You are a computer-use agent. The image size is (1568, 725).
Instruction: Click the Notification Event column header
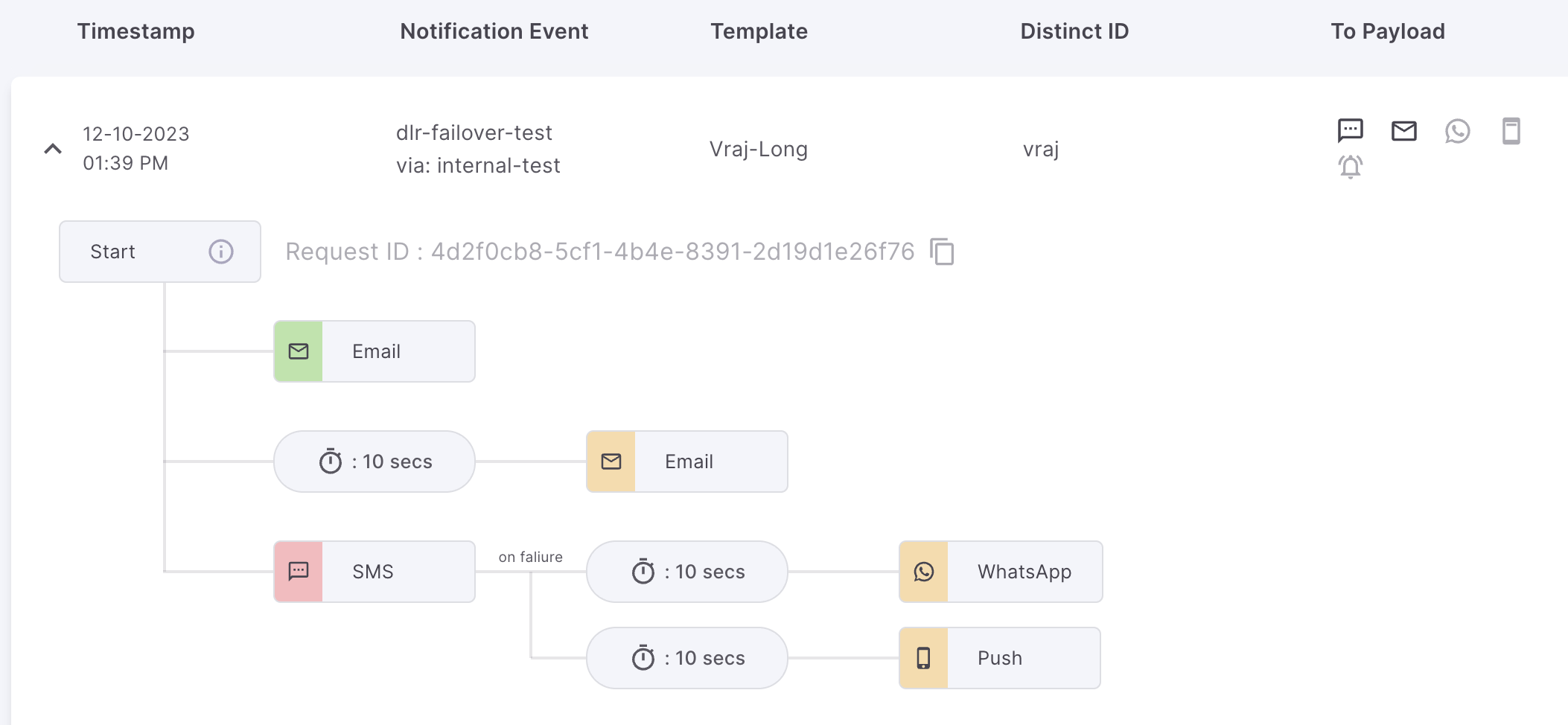[x=494, y=31]
